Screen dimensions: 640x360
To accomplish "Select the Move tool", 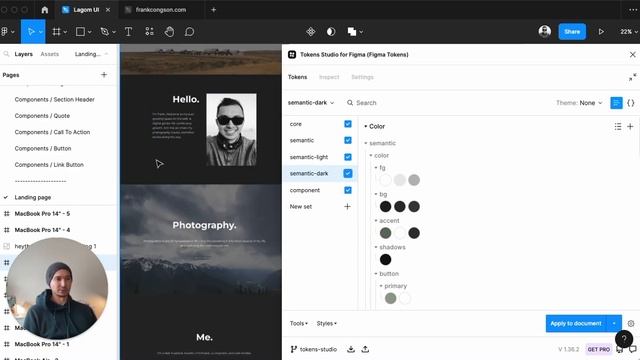I will pos(31,31).
